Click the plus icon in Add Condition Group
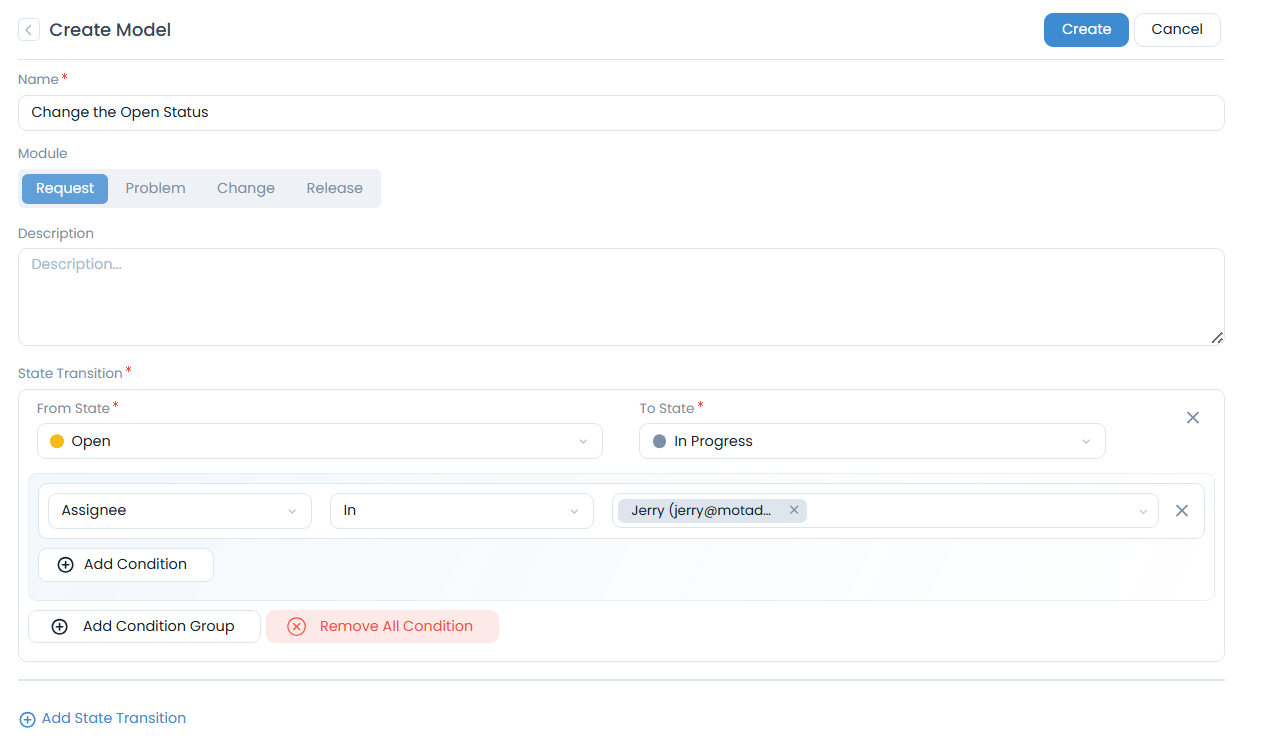Image resolution: width=1262 pixels, height=753 pixels. 60,627
